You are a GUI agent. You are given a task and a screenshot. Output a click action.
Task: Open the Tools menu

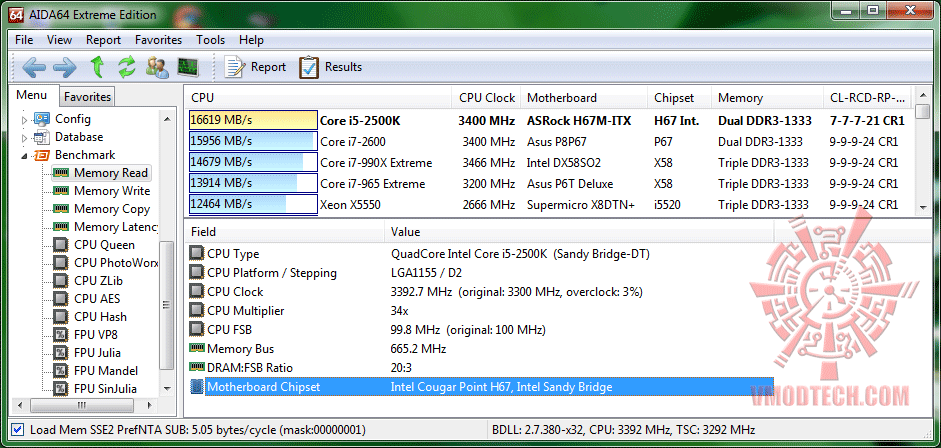211,40
